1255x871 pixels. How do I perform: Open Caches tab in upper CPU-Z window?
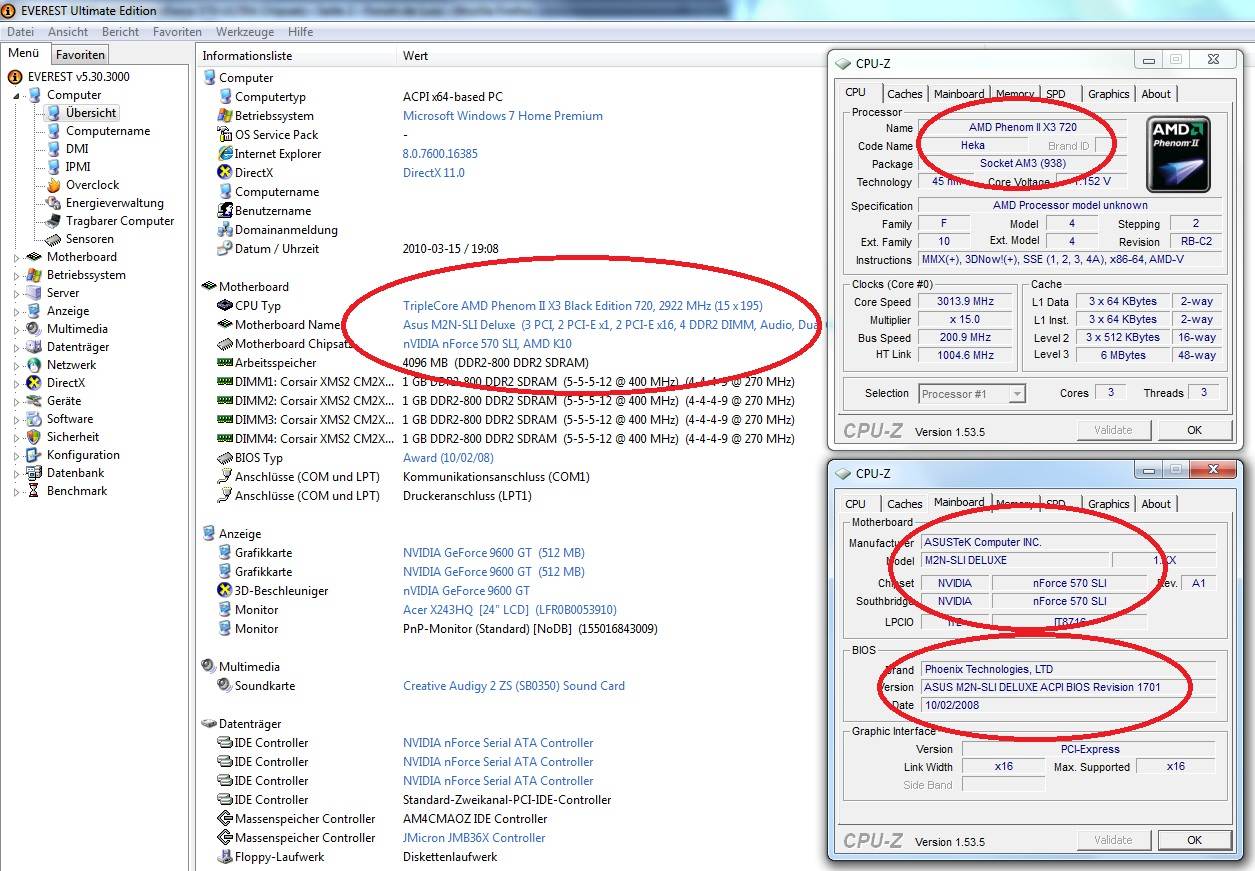point(905,94)
